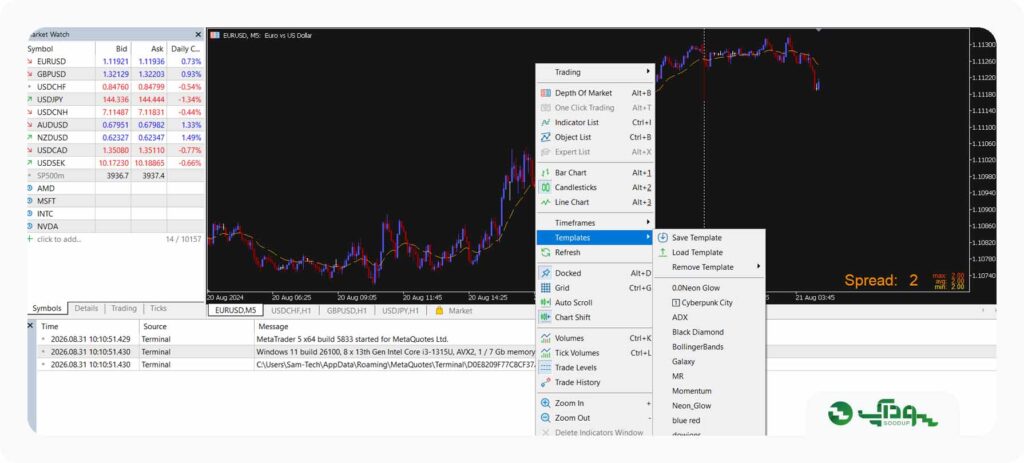
Task: Apply the 0.0Neon Glow template
Action: point(709,288)
